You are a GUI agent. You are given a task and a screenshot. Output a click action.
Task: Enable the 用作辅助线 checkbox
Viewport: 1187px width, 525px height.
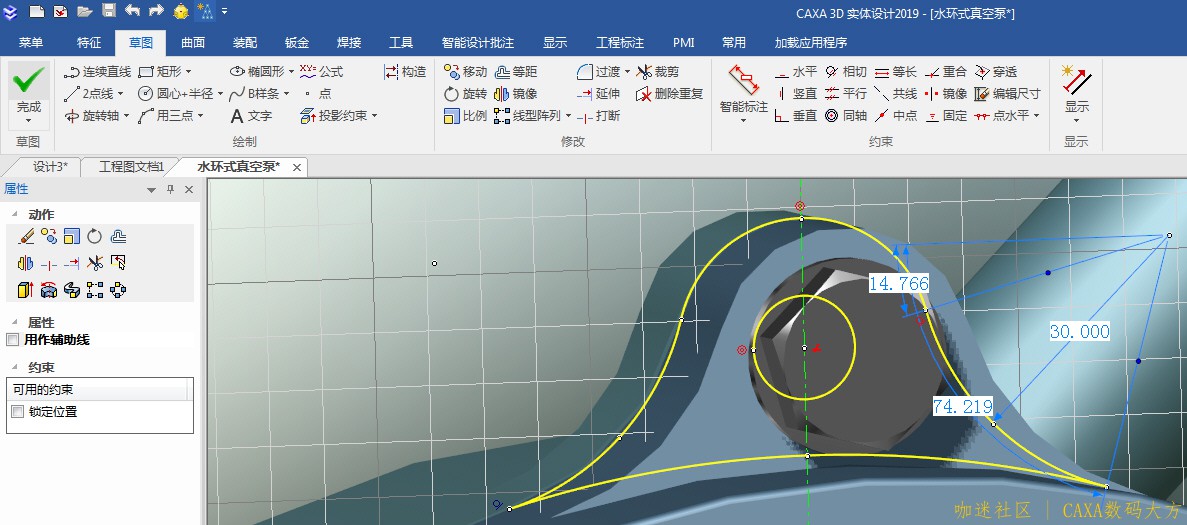click(x=13, y=340)
